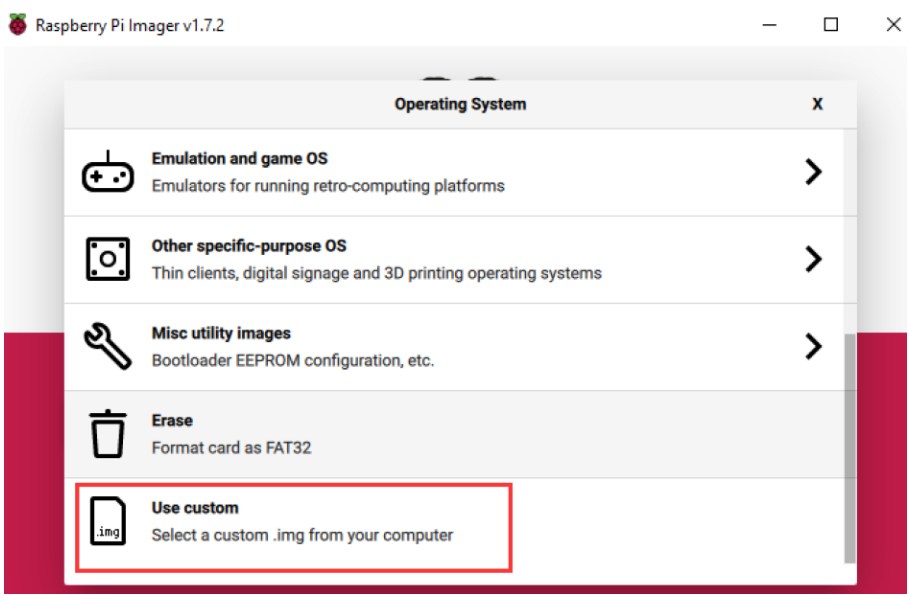The width and height of the screenshot is (909, 596).
Task: Click "Select a custom .img from your computer"
Action: tap(302, 535)
